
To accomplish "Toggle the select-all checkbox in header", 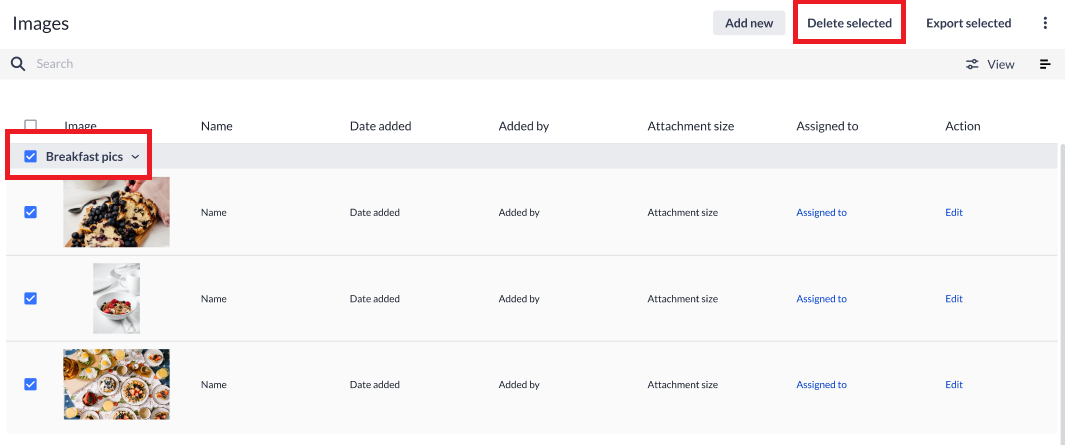I will [31, 126].
